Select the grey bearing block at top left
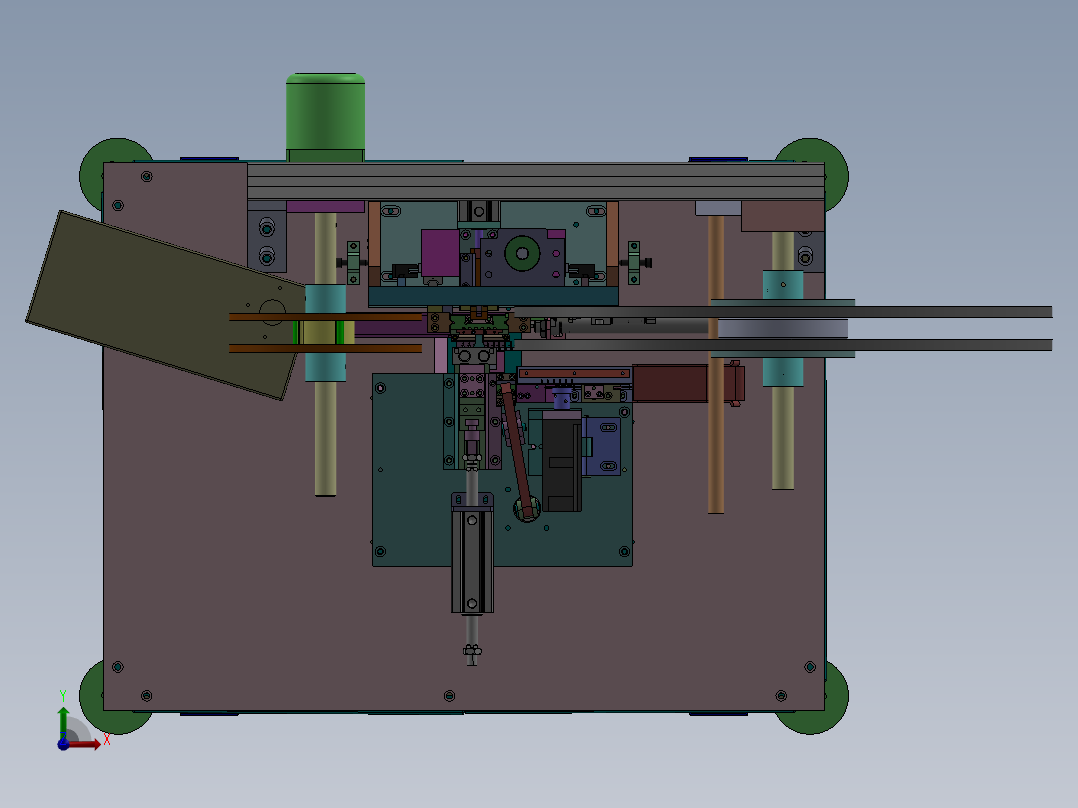Screen dimensions: 1078x808 [267, 241]
